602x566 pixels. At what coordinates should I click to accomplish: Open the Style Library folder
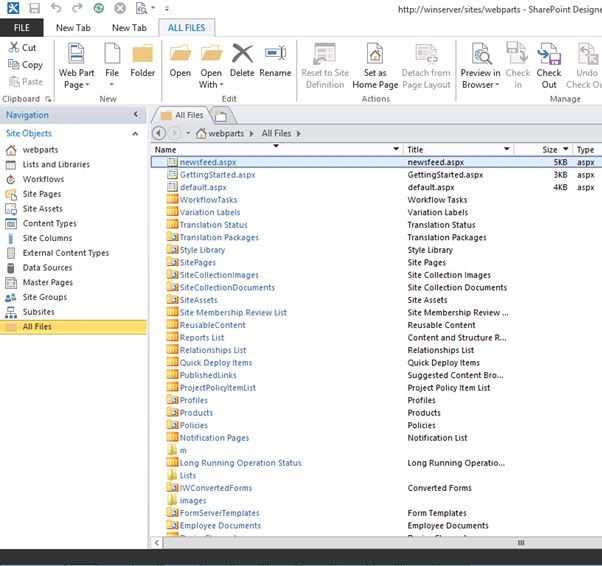[x=202, y=250]
